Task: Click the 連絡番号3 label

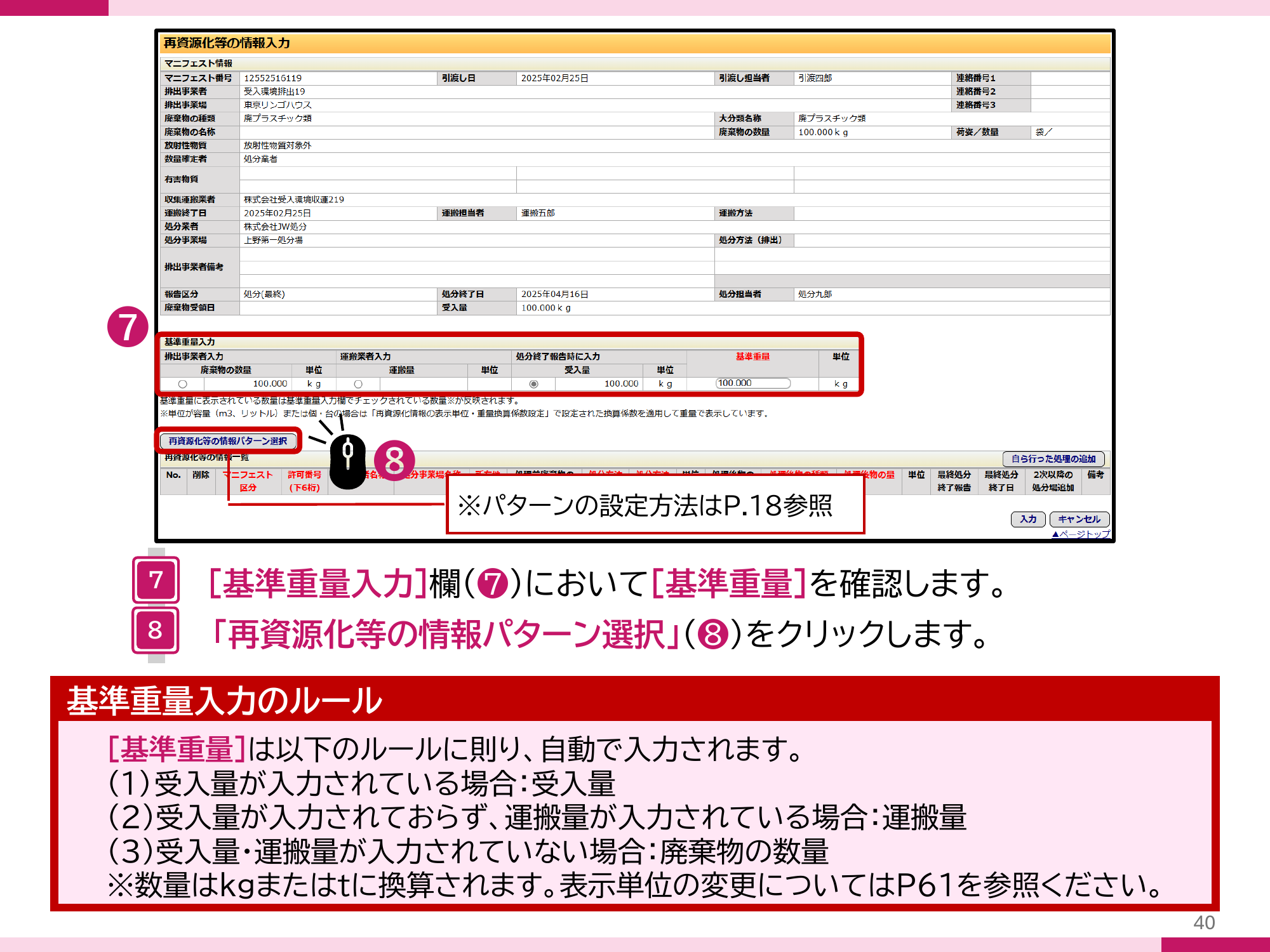Action: (976, 105)
